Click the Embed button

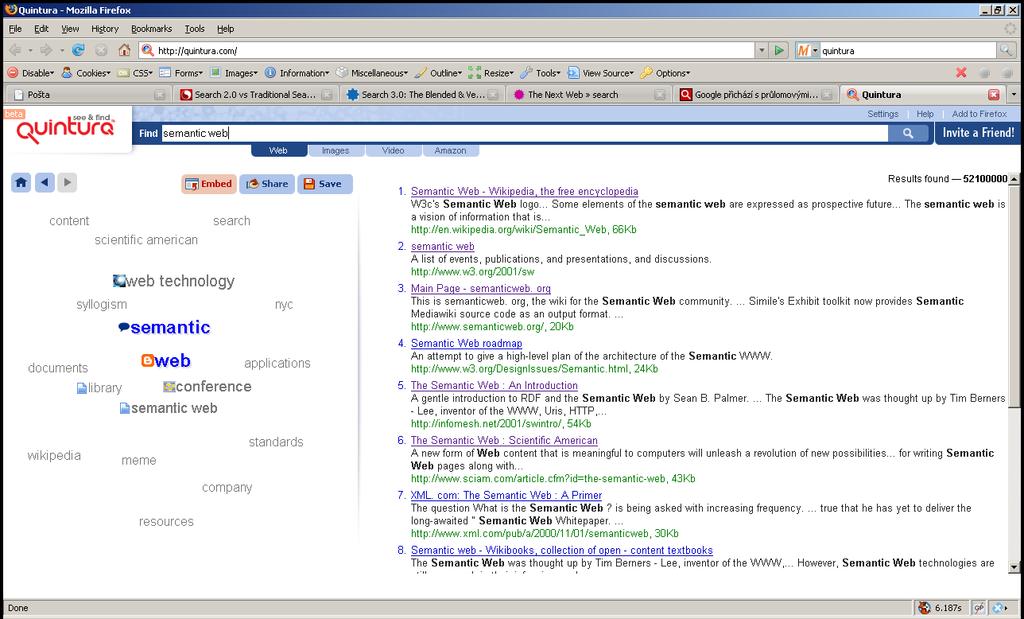209,184
